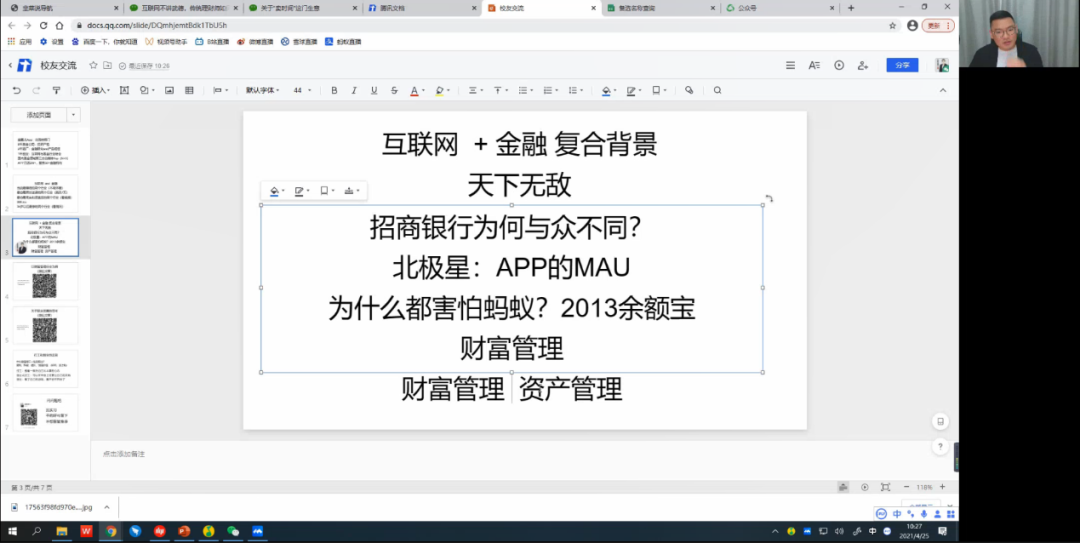Toggle bold text formatting
The height and width of the screenshot is (543, 1080).
(x=334, y=90)
